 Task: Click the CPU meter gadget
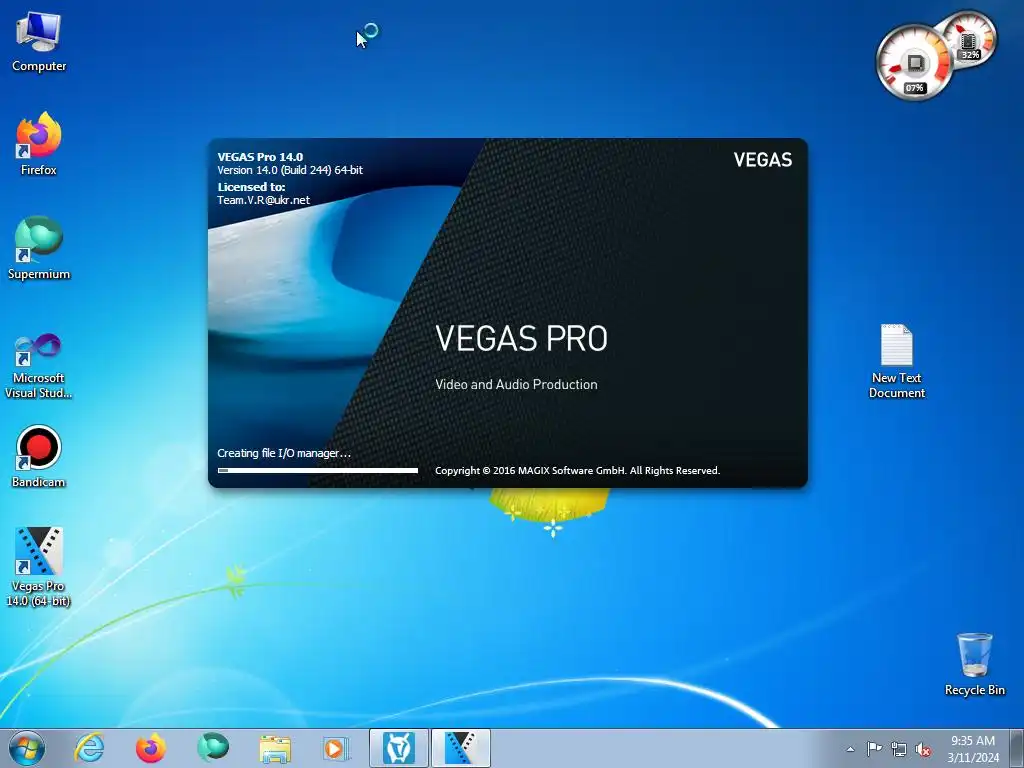point(914,63)
